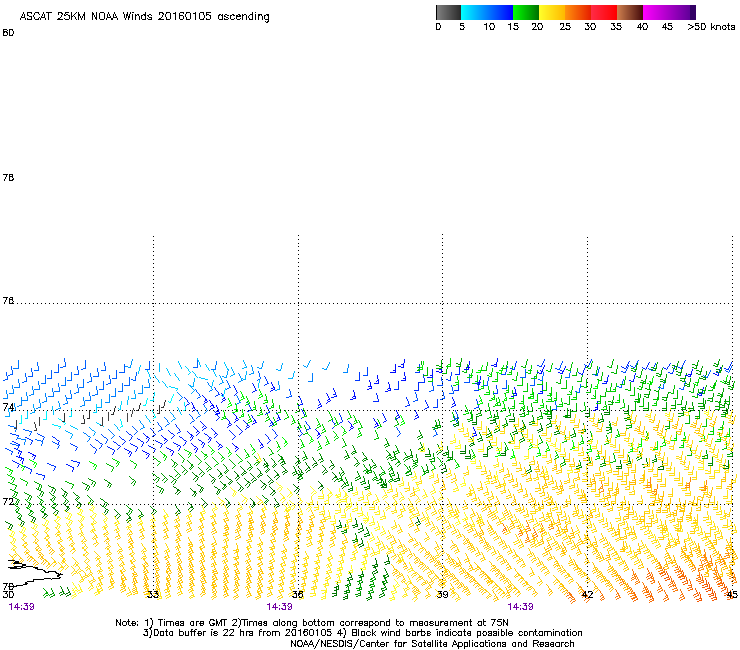Viewport: 740px width, 650px height.
Task: Click the latitude 80 axis label
Action: point(8,33)
